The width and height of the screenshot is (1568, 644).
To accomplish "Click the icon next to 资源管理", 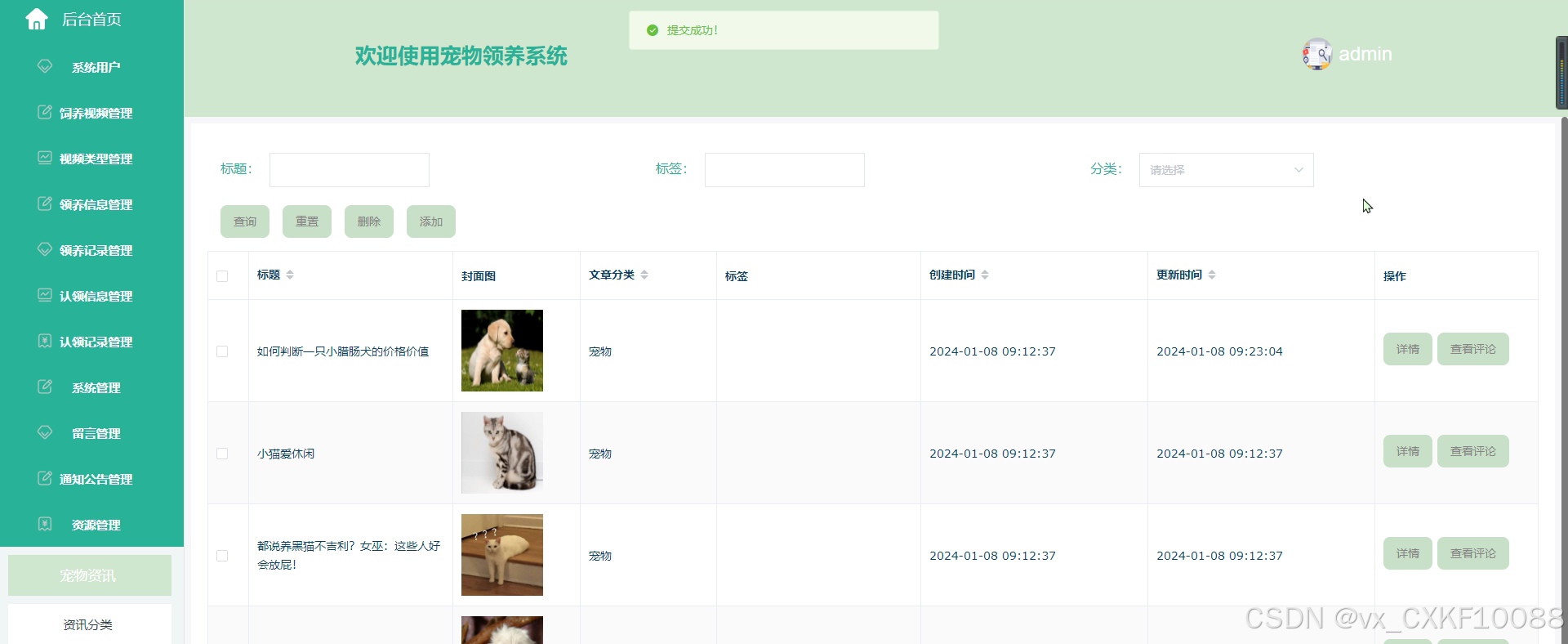I will click(45, 524).
